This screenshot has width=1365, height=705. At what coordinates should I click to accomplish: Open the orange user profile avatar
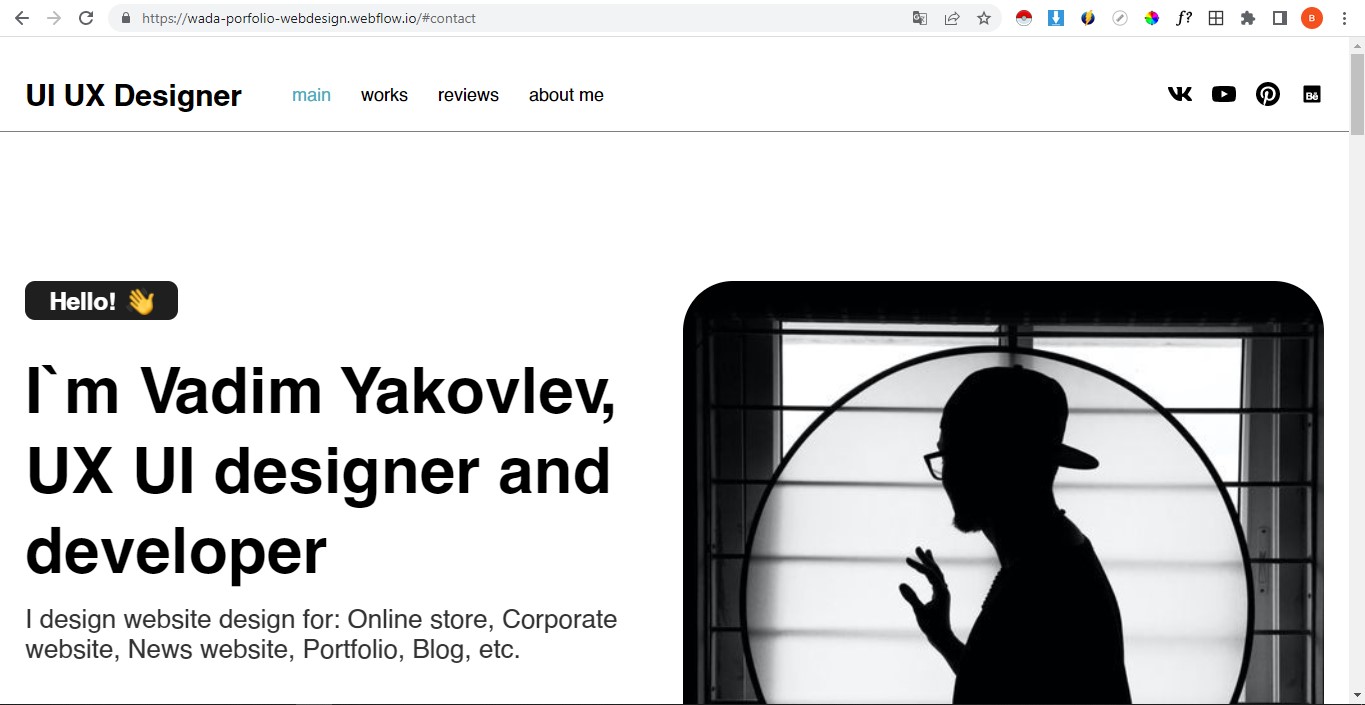(1312, 18)
